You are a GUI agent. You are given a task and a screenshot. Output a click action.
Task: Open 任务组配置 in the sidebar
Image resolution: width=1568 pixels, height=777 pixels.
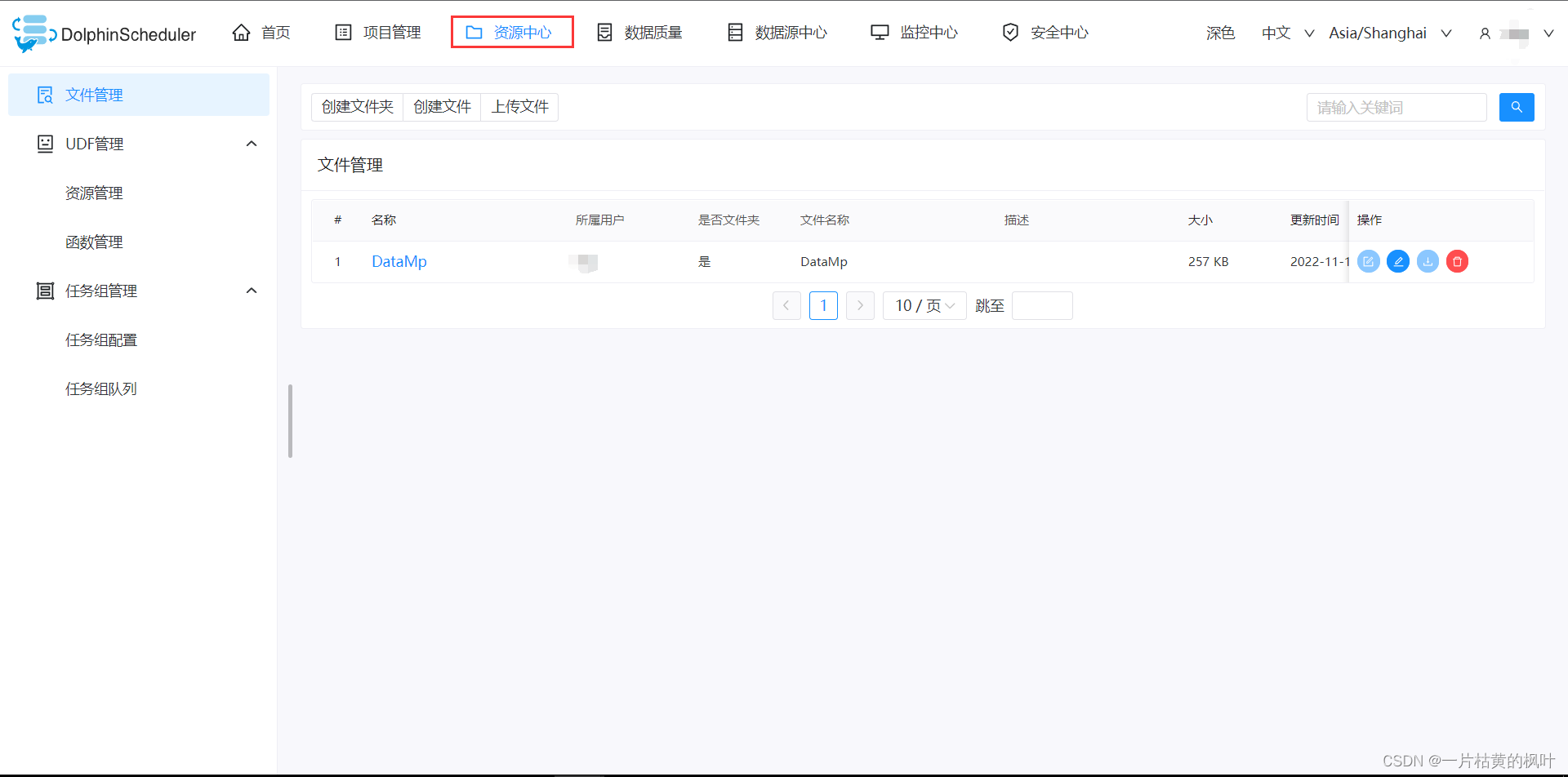click(101, 340)
